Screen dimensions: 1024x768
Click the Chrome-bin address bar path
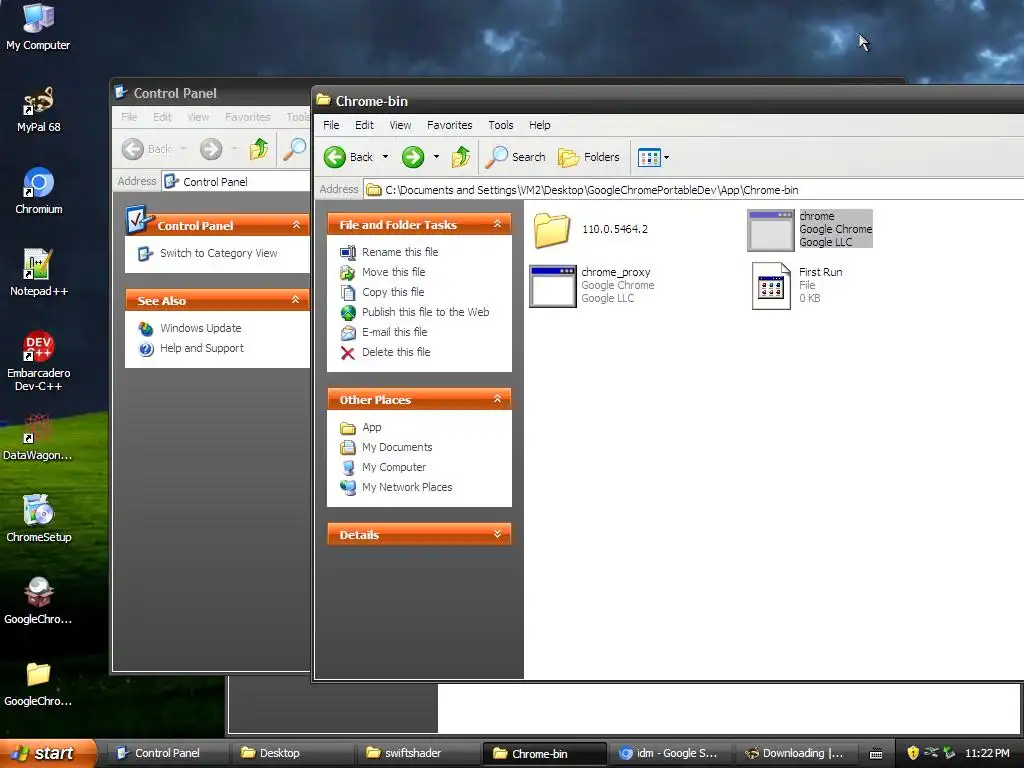(x=591, y=190)
